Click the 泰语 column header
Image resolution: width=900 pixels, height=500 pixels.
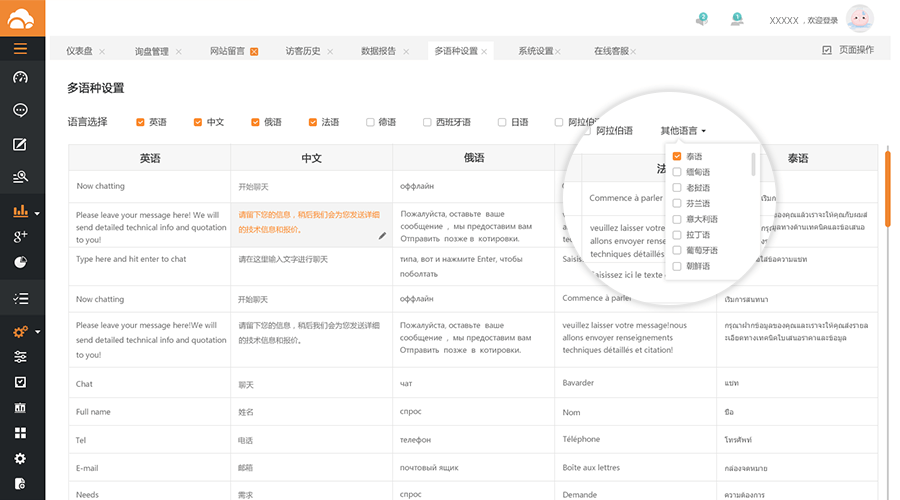coord(798,158)
